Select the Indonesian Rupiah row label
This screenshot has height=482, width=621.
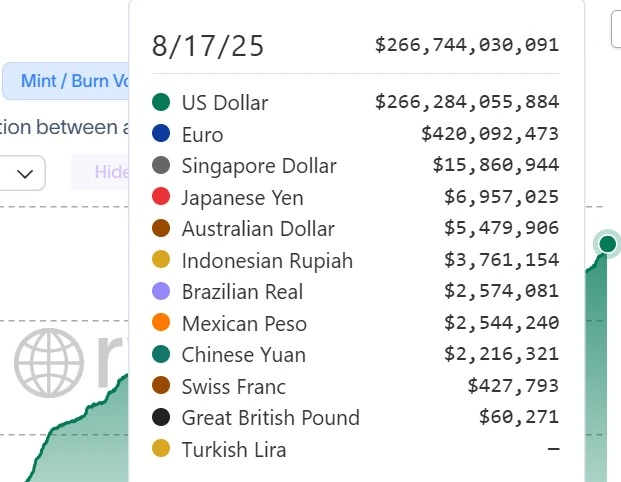(x=267, y=261)
